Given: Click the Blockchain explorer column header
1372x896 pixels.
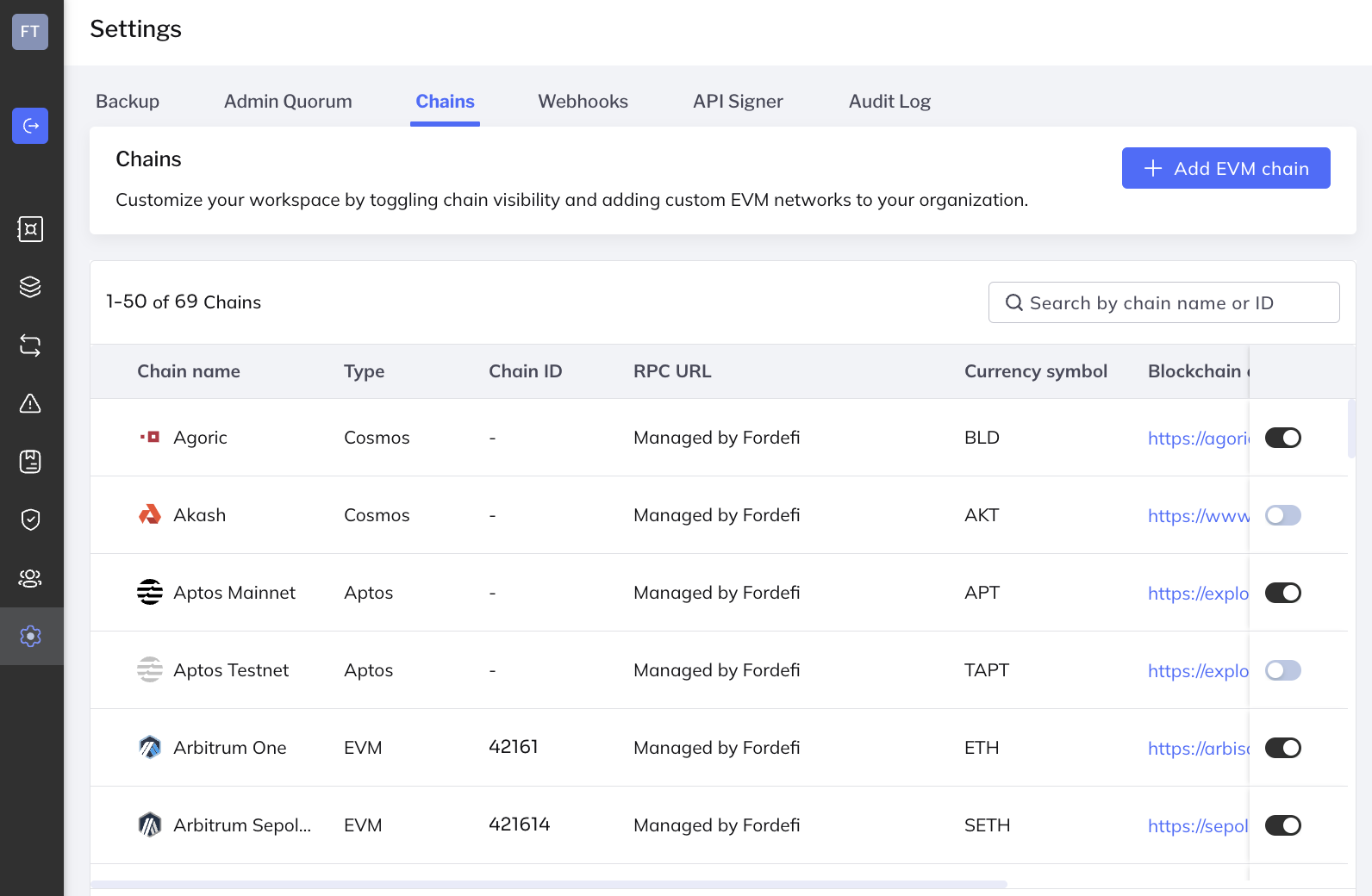Looking at the screenshot, I should (x=1198, y=371).
